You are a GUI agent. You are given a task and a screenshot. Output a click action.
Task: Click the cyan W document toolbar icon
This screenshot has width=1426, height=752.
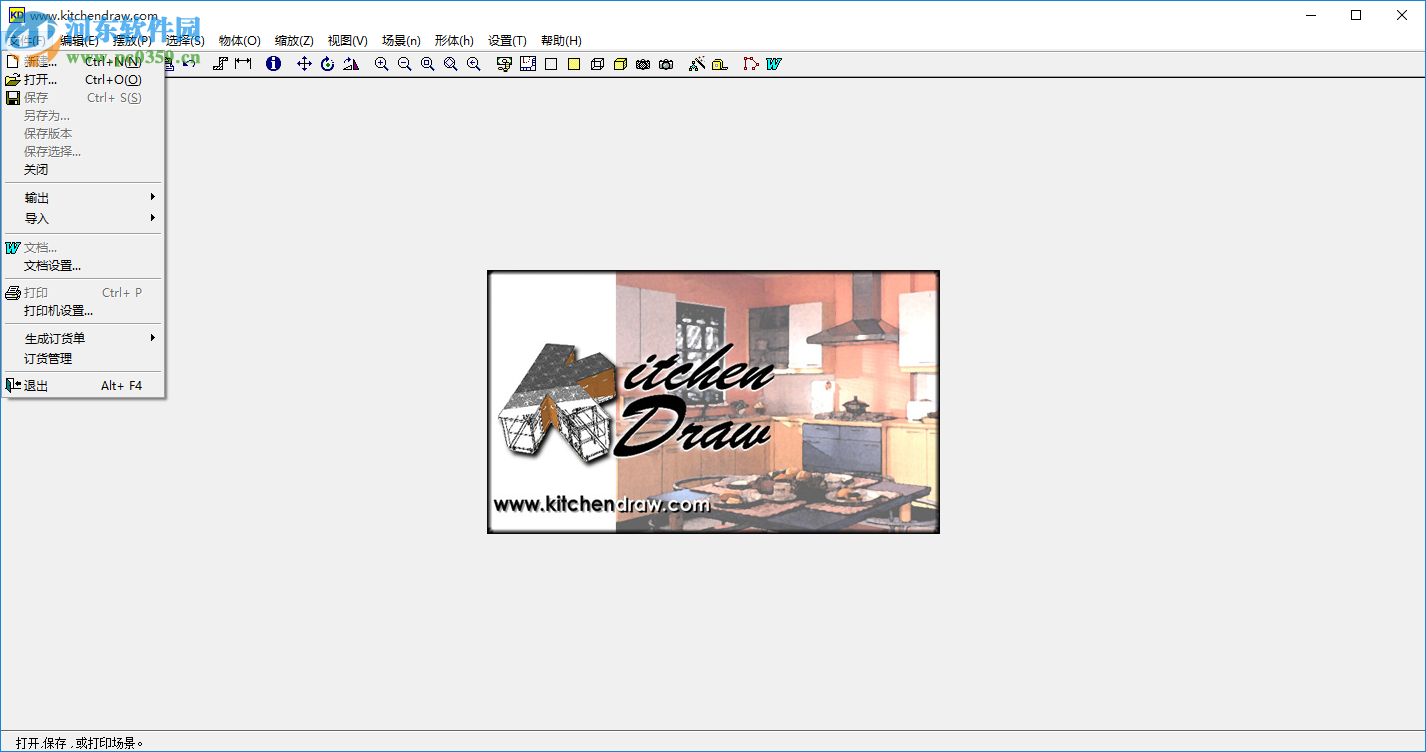point(774,64)
